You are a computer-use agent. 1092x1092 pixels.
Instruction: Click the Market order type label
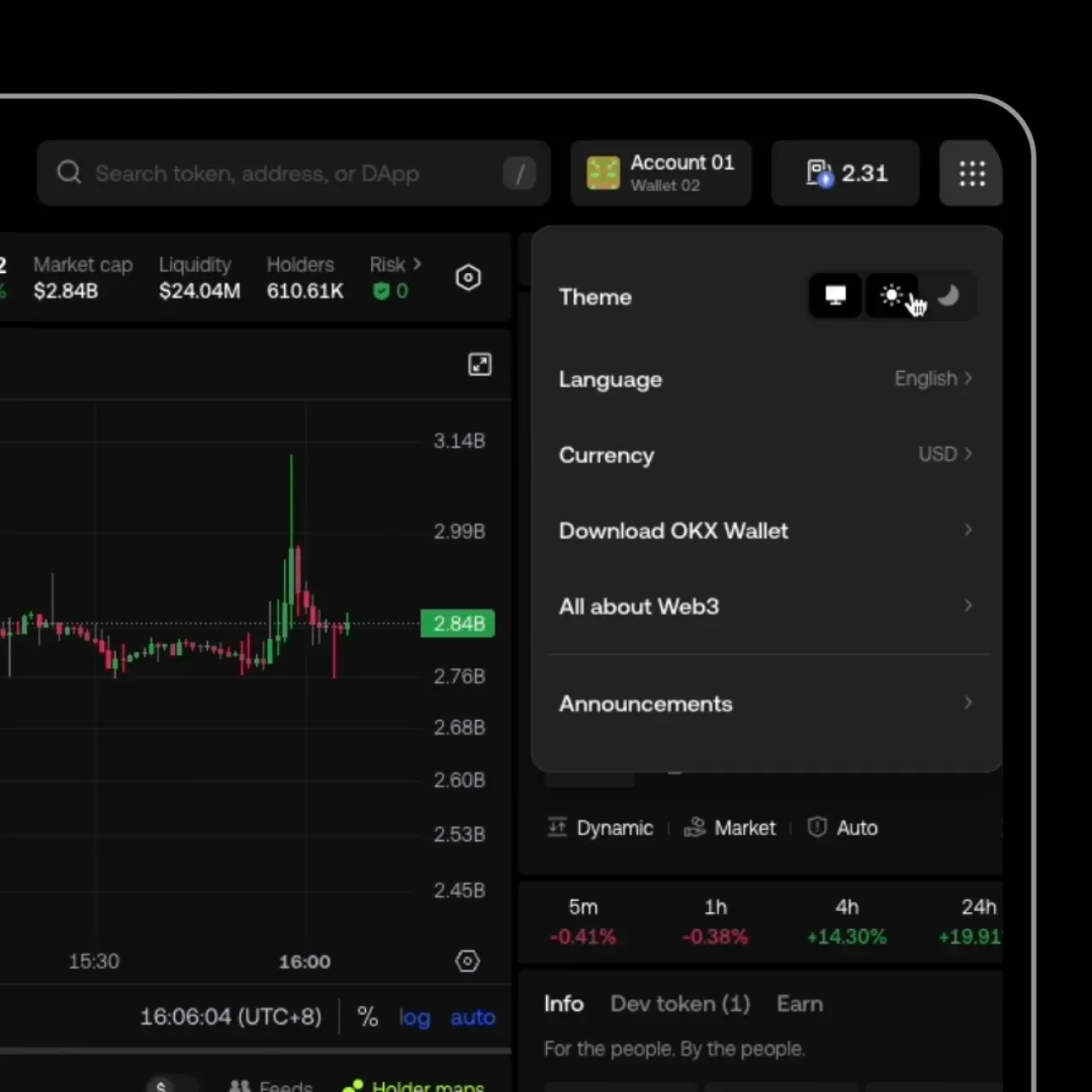point(745,828)
